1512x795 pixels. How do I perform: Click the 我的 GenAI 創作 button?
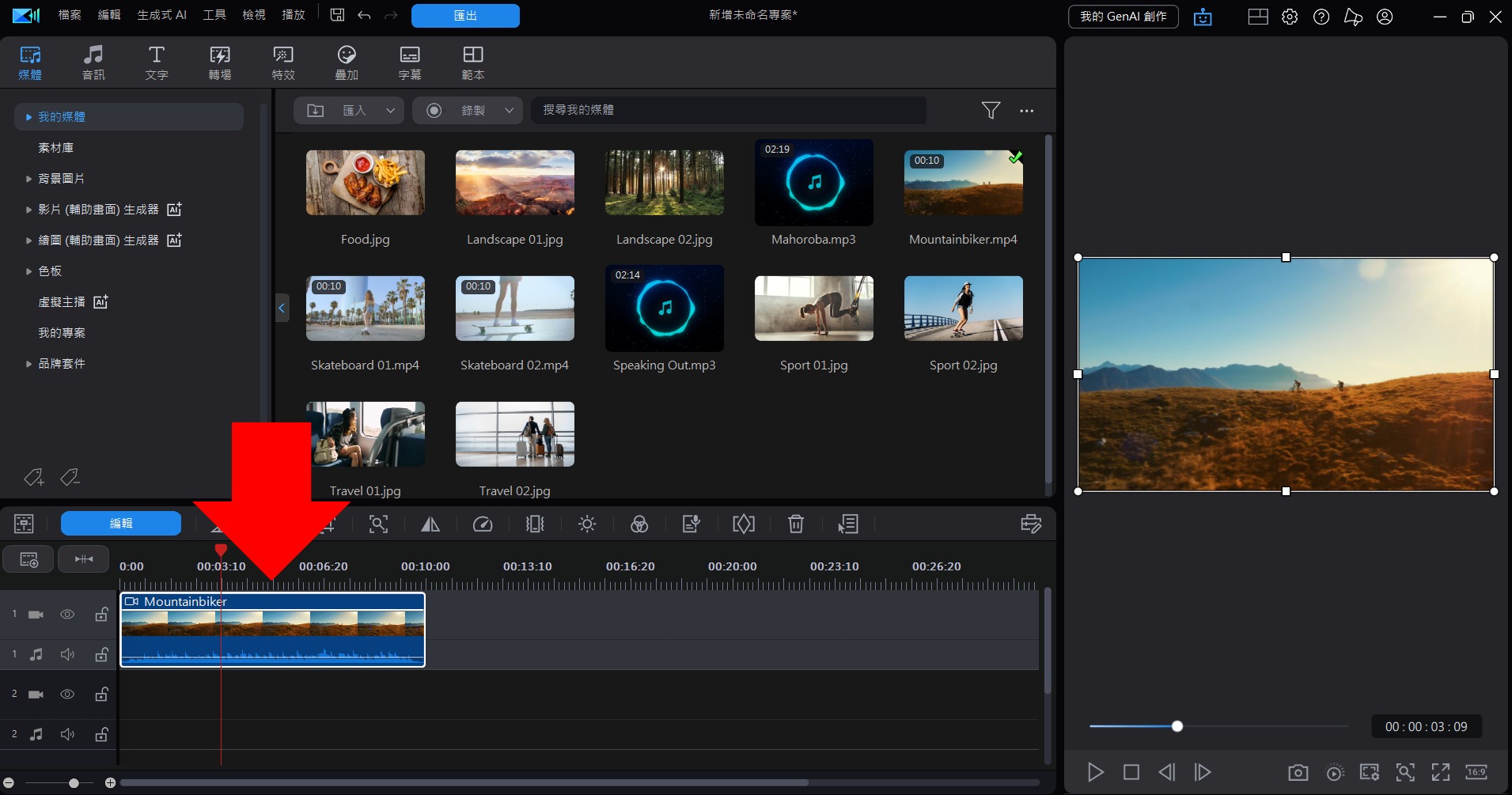click(1123, 17)
